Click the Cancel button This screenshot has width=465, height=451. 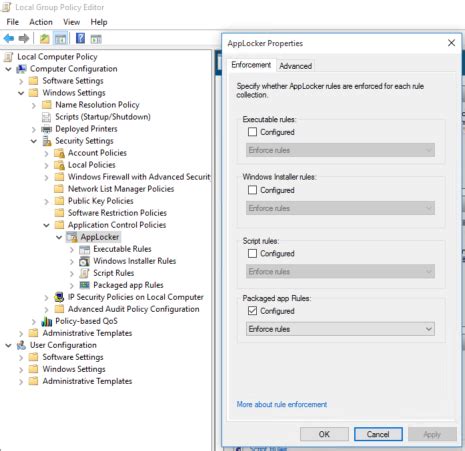point(378,434)
